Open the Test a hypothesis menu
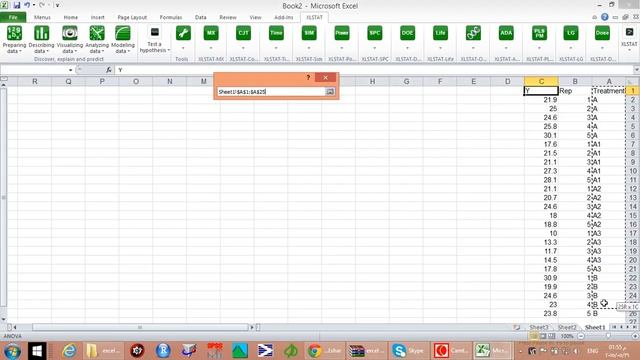 (x=154, y=40)
